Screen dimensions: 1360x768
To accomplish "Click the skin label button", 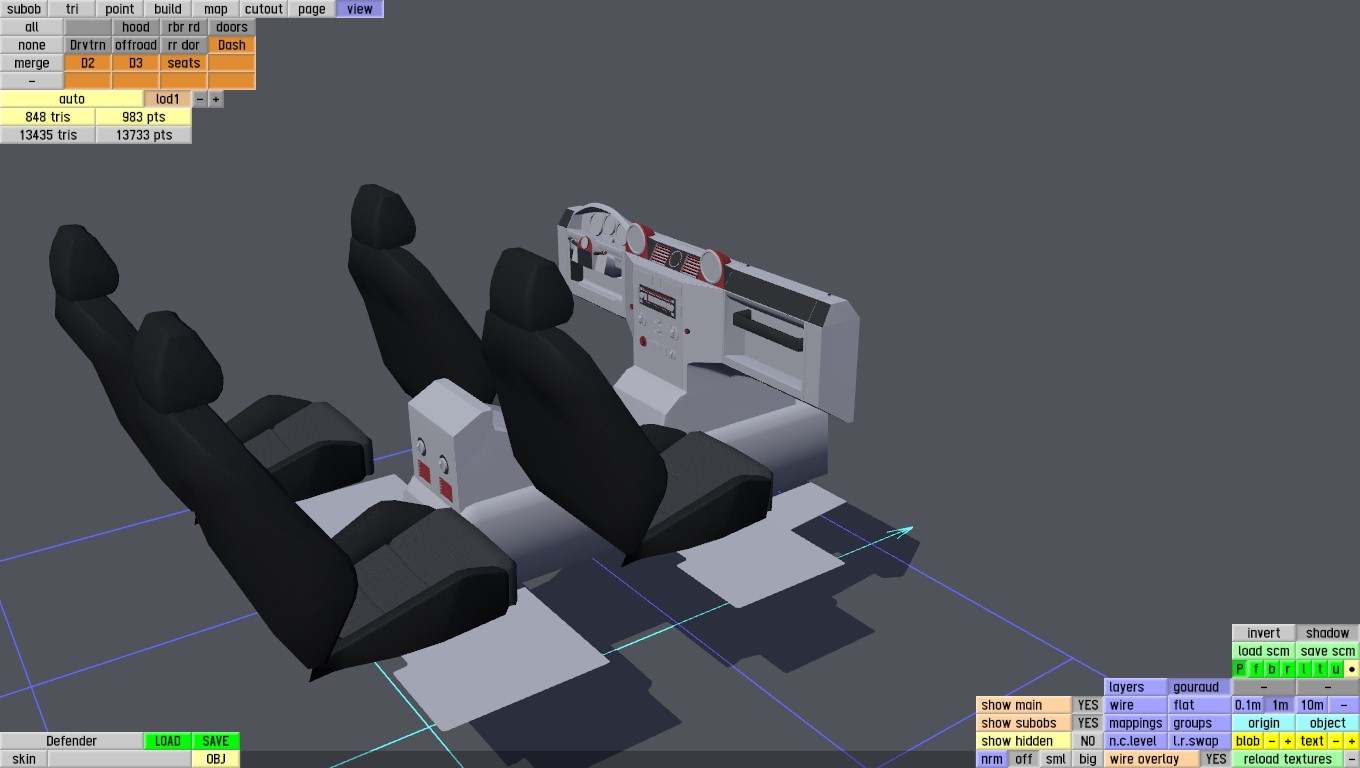I will click(x=24, y=759).
